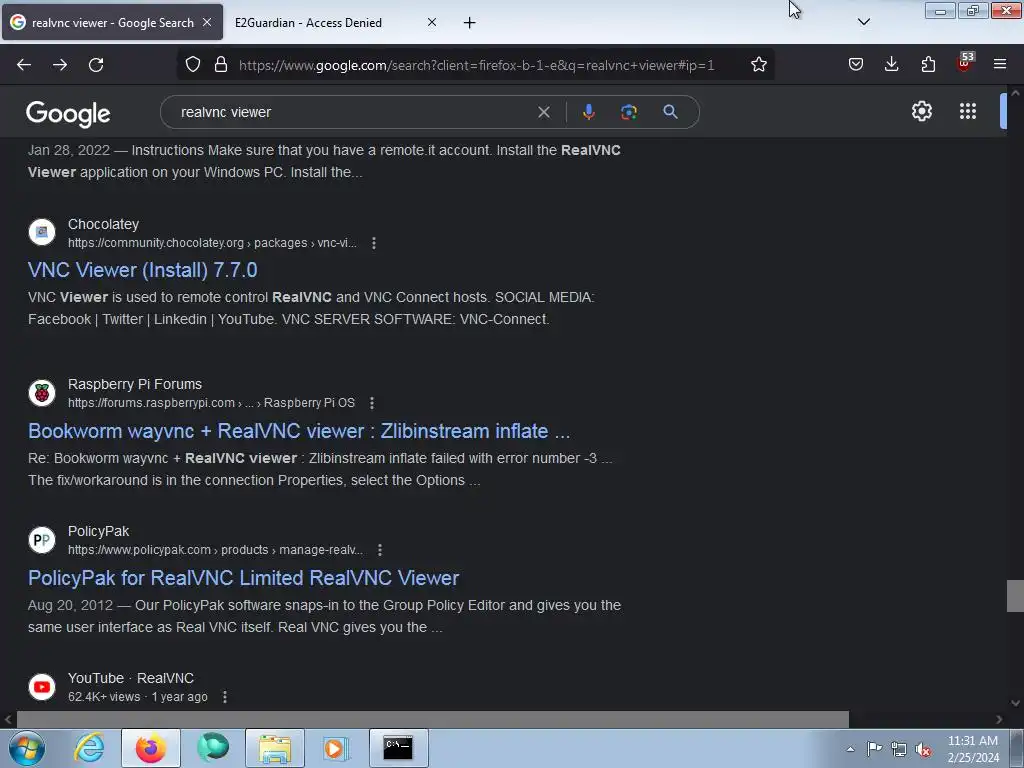
Task: Open VNC Viewer (Install) 7.7.0 link
Action: 142,270
